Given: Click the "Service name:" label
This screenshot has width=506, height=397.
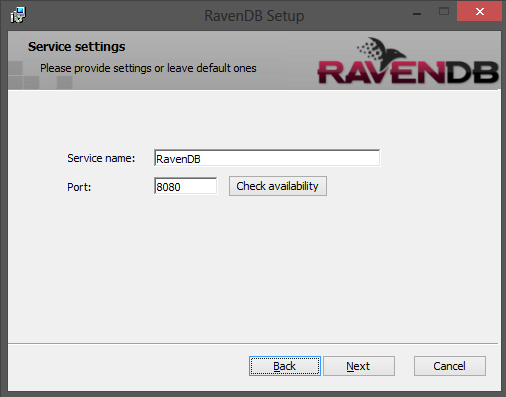Looking at the screenshot, I should click(x=101, y=158).
